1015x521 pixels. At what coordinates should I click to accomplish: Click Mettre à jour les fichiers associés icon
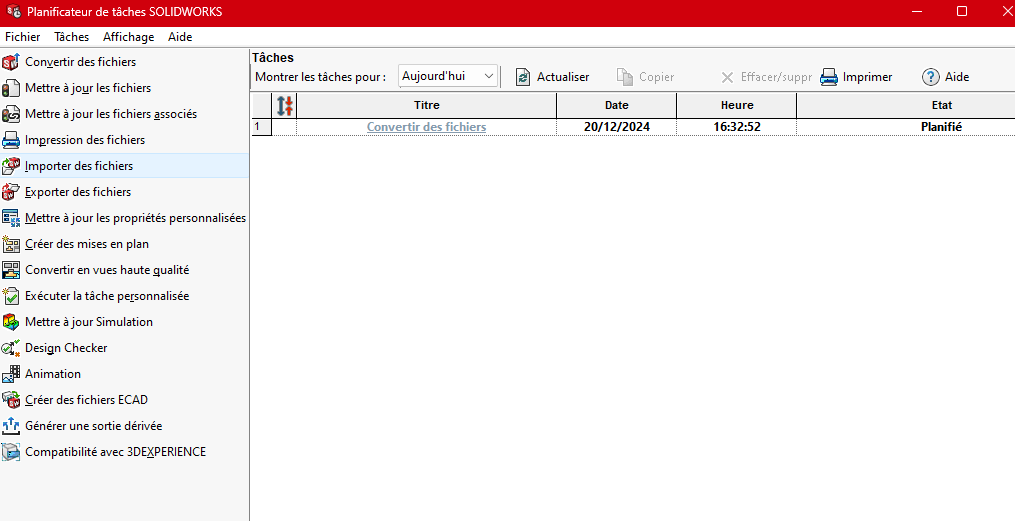point(10,114)
